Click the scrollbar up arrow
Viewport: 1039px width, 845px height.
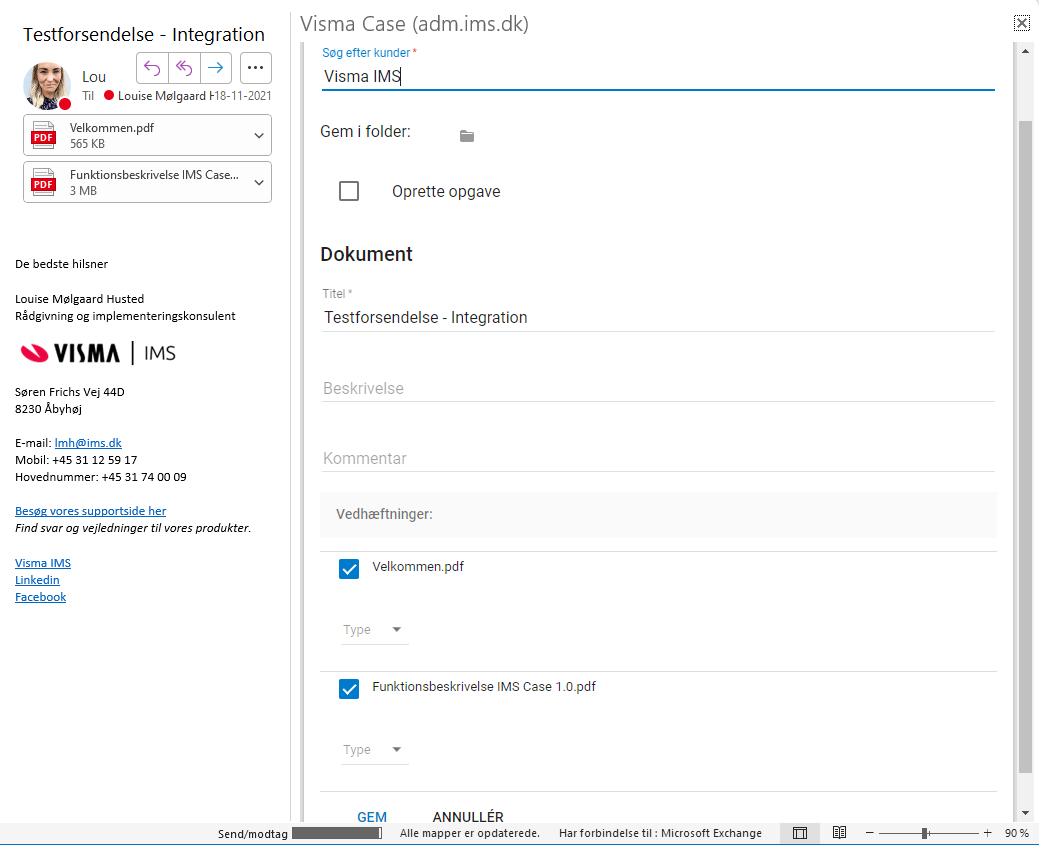pyautogui.click(x=1025, y=51)
